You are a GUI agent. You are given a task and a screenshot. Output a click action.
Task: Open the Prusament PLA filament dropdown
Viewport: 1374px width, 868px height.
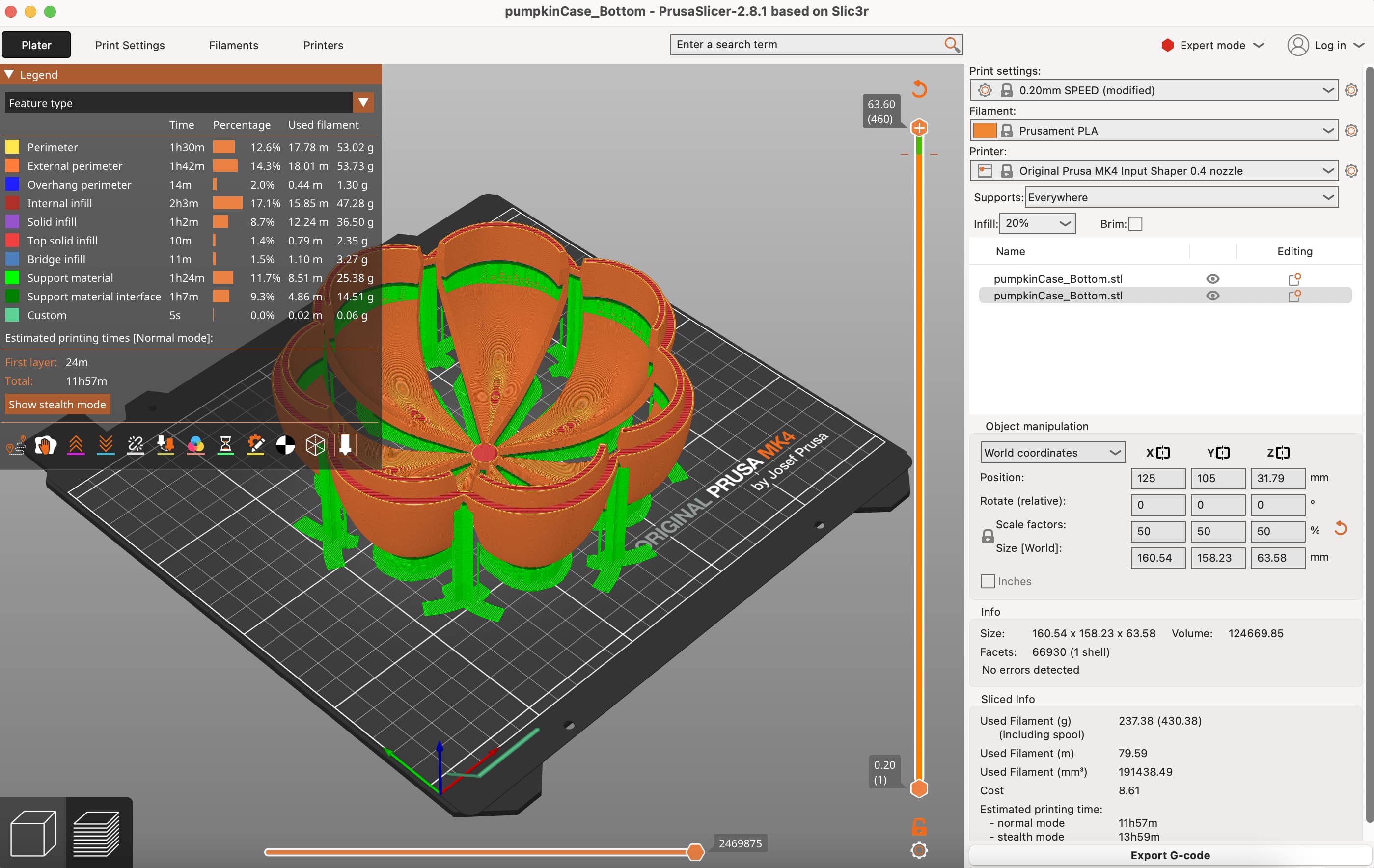[x=1154, y=131]
